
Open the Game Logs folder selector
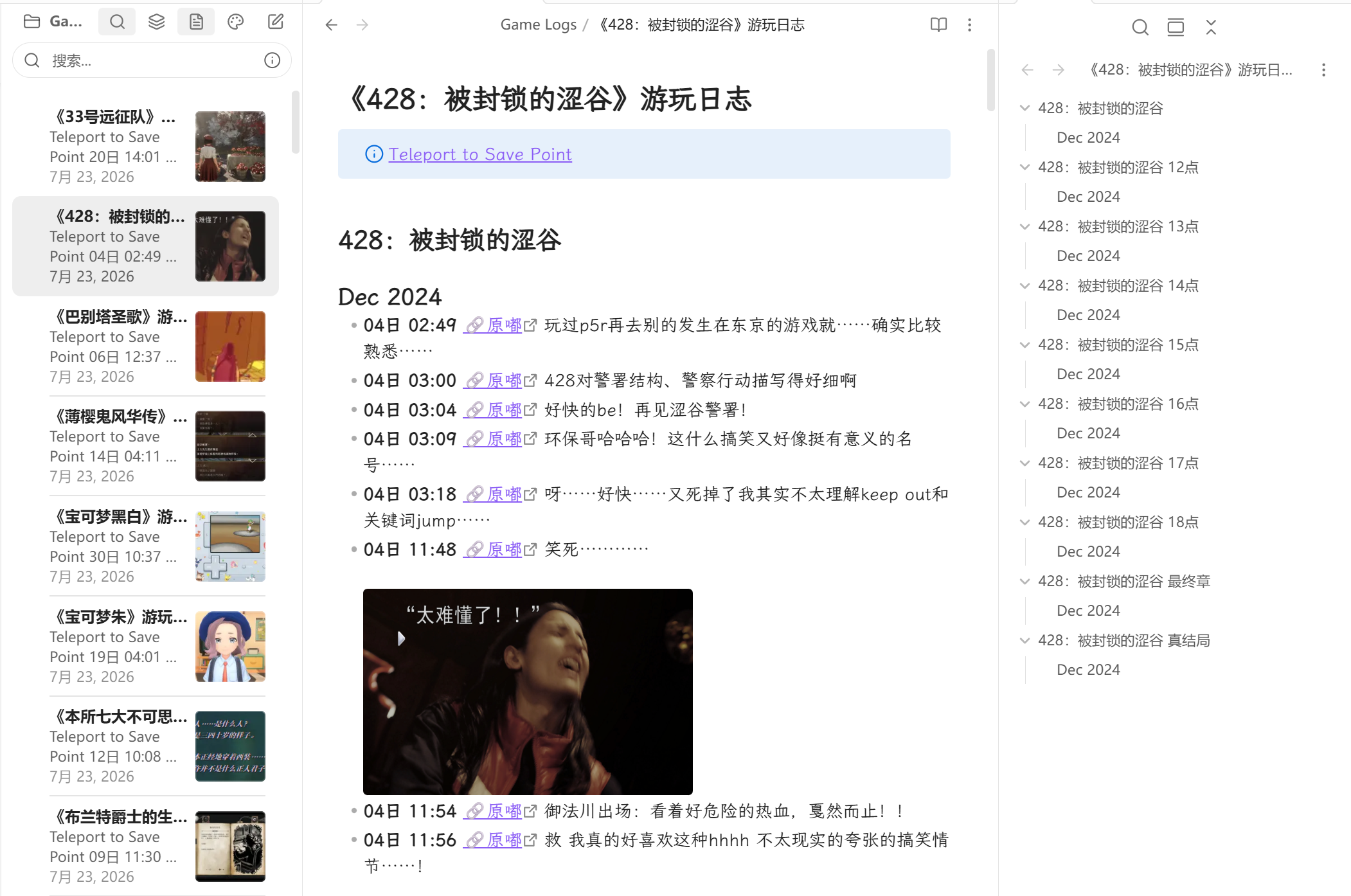coord(53,22)
